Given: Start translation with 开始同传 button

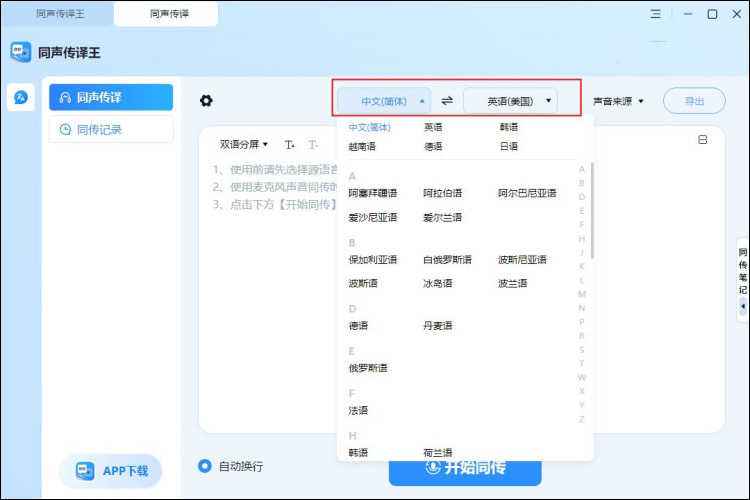Looking at the screenshot, I should 465,473.
